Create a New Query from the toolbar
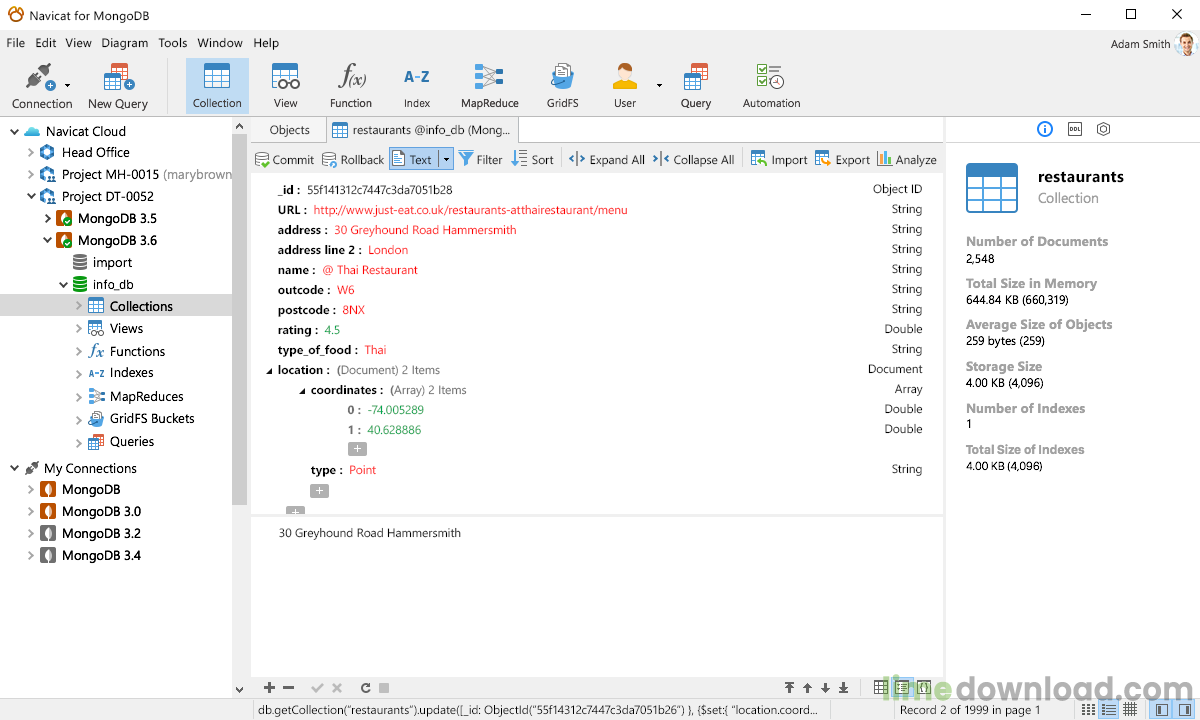The height and width of the screenshot is (720, 1200). [x=118, y=86]
